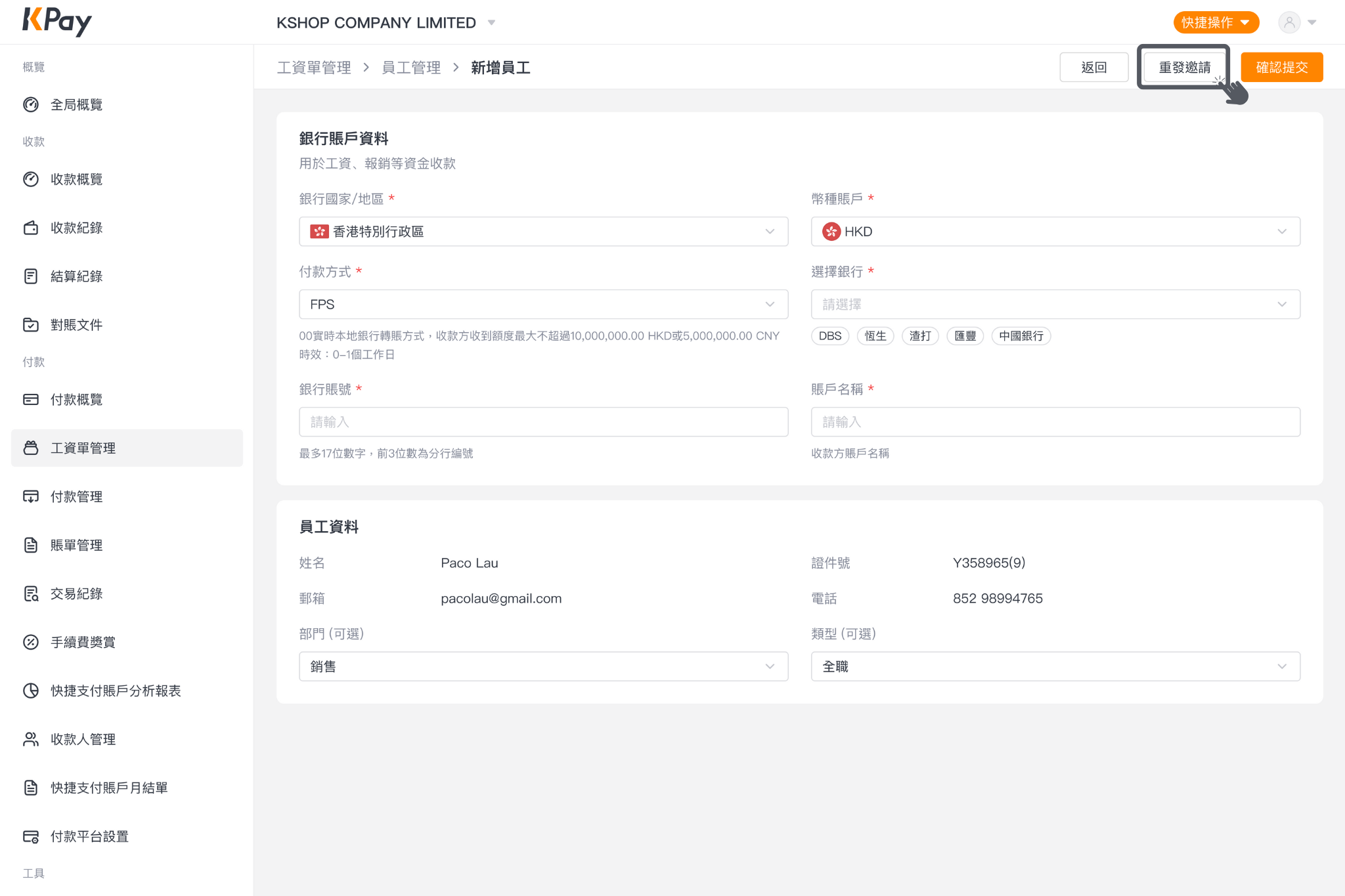Click the 快捷支付賬戶分析報表 pie chart icon

click(x=31, y=691)
